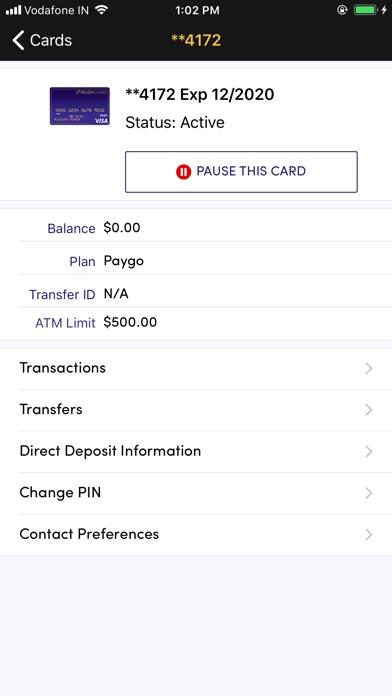Tap the cellular signal bars icon
Screen dimensions: 392x696
[13, 10]
